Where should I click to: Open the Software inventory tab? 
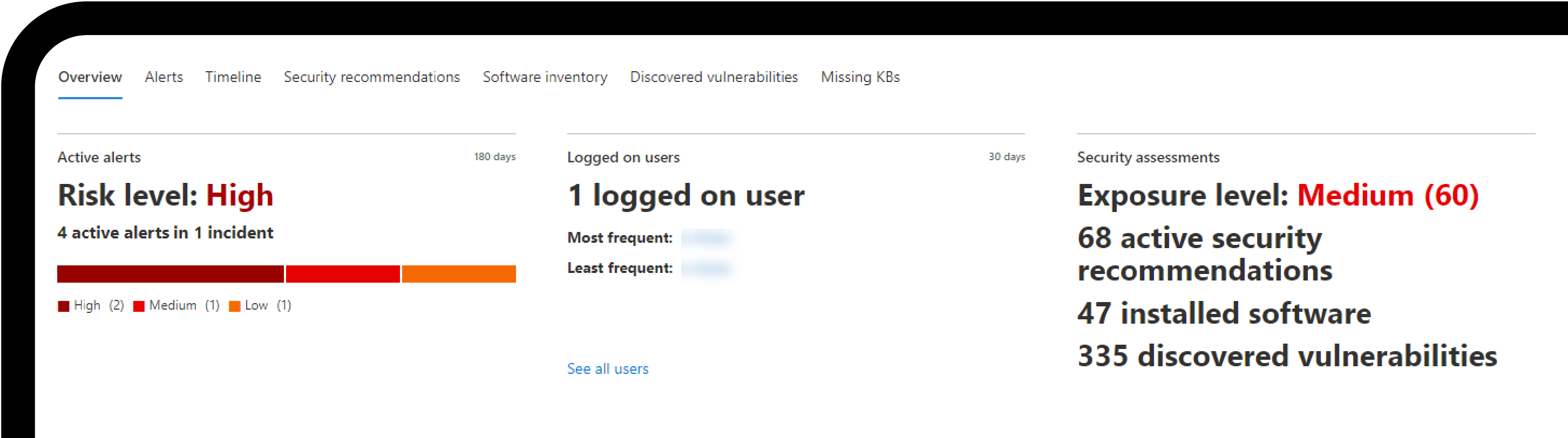(x=545, y=77)
